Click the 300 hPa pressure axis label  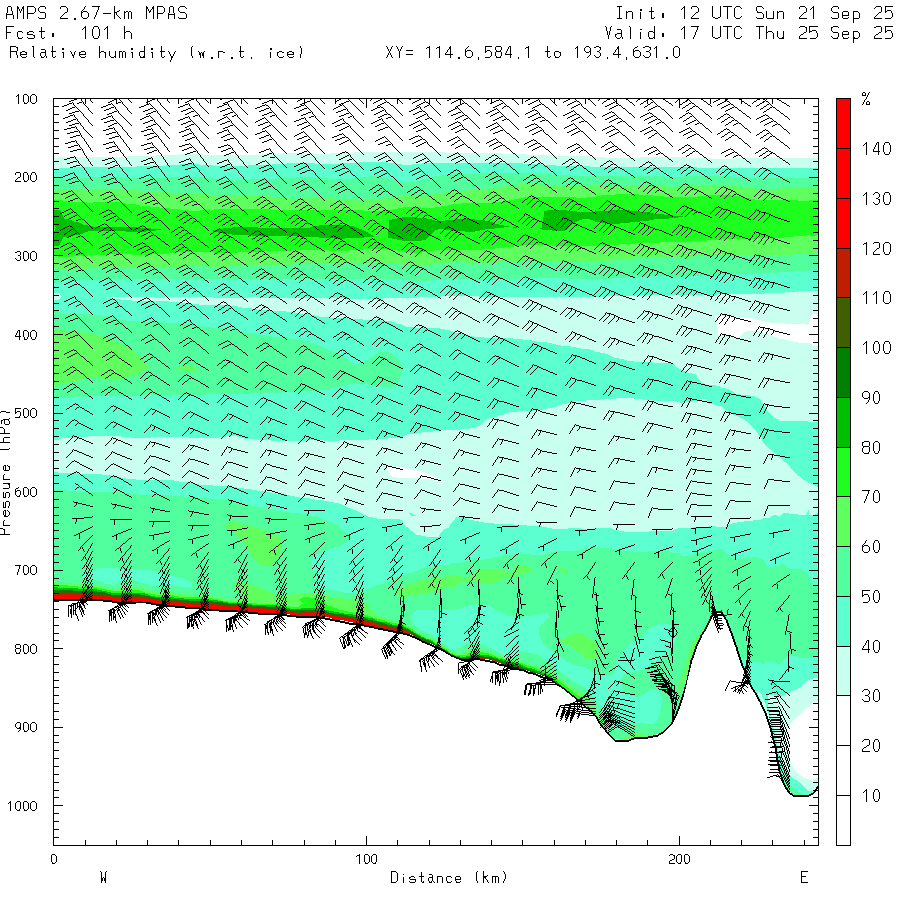[26, 256]
